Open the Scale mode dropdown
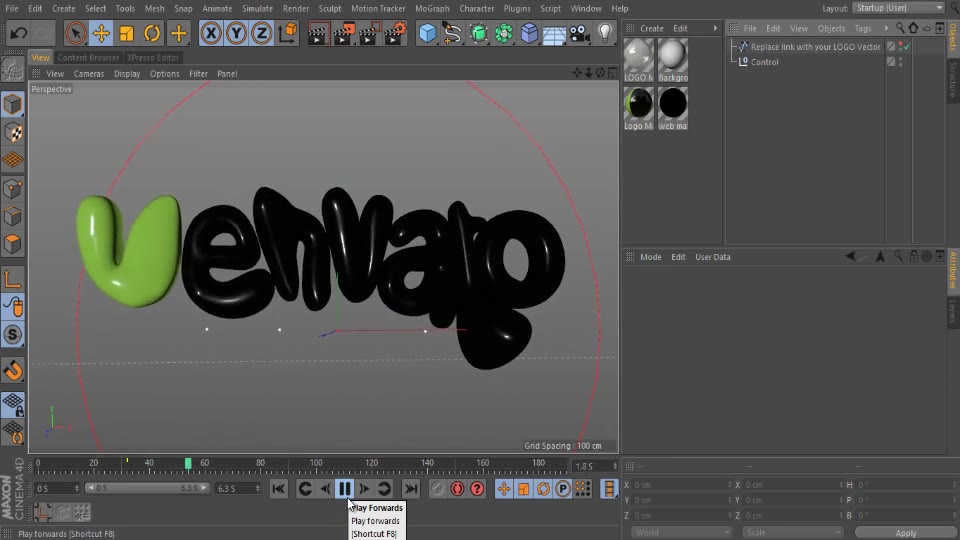The image size is (960, 540). tap(791, 532)
